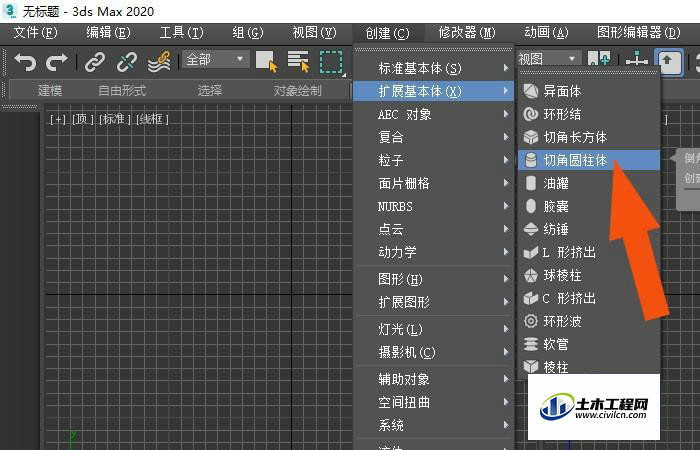Create 环形波 ringwave primitive
700x450 pixels.
coord(589,321)
